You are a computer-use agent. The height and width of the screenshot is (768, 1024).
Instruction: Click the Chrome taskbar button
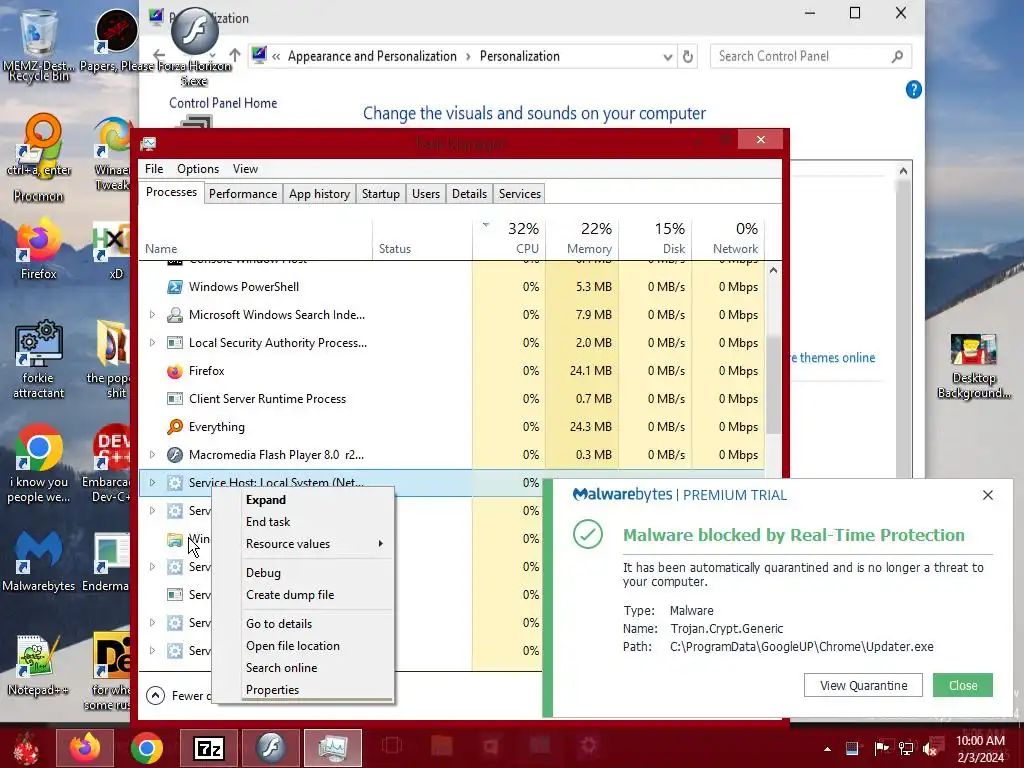point(146,748)
